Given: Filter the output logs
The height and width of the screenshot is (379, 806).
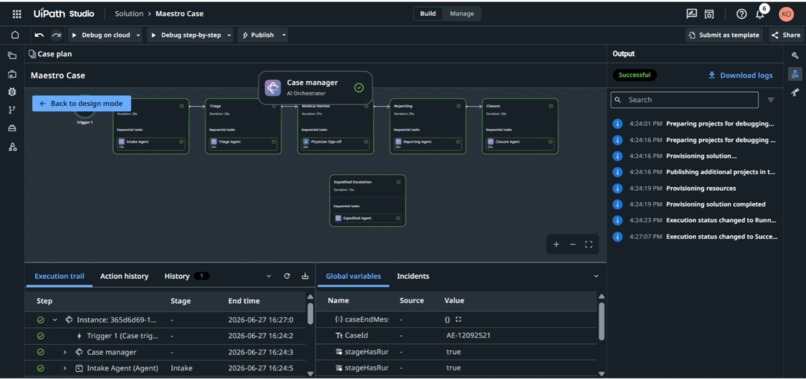Looking at the screenshot, I should coord(771,100).
